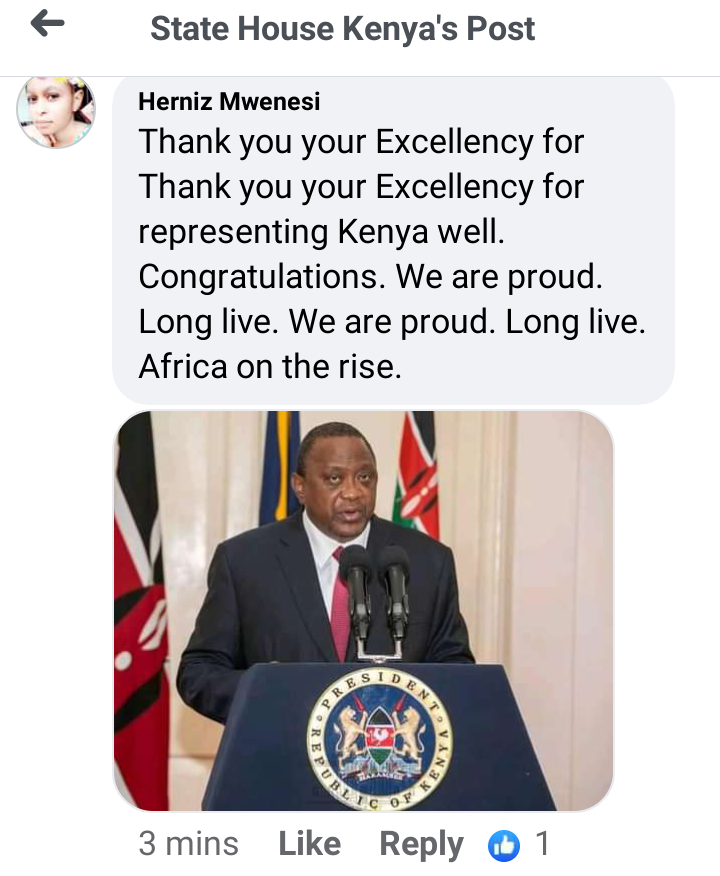Reply to Herniz Mwenesi's comment
The width and height of the screenshot is (720, 876).
[422, 844]
